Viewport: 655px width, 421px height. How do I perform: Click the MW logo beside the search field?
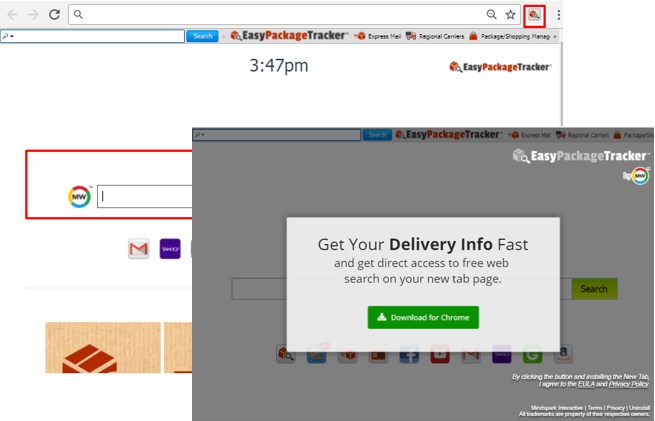point(79,196)
